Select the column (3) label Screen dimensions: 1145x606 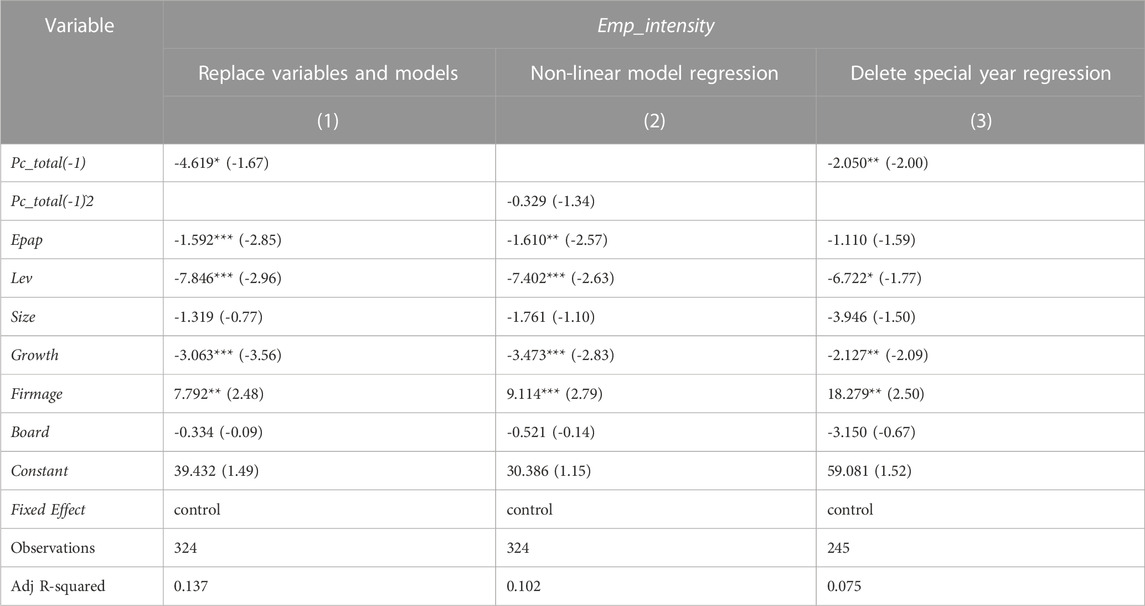[981, 120]
